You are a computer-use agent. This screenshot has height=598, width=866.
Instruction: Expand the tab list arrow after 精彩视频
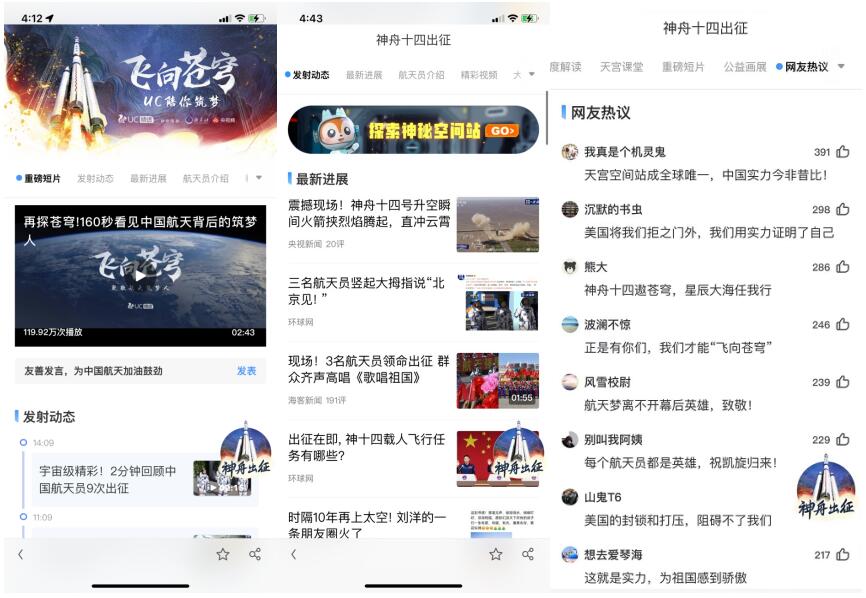point(531,74)
